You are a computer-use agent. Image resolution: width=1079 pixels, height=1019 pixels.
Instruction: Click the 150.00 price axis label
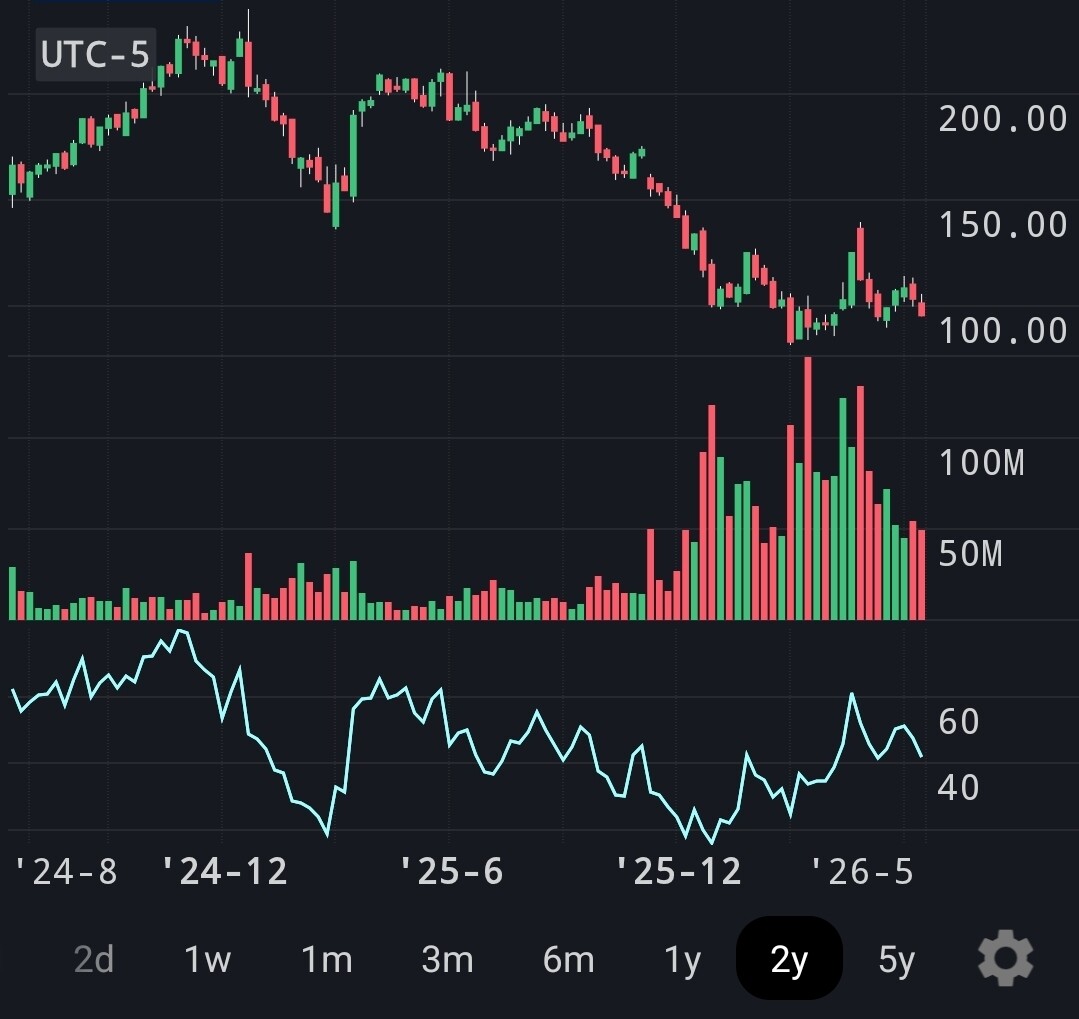coord(1003,225)
